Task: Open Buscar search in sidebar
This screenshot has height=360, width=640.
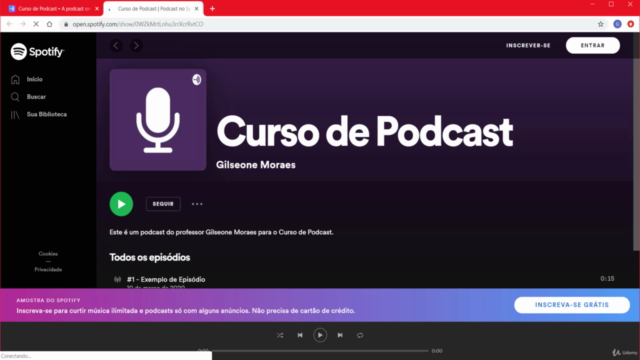Action: pyautogui.click(x=28, y=97)
